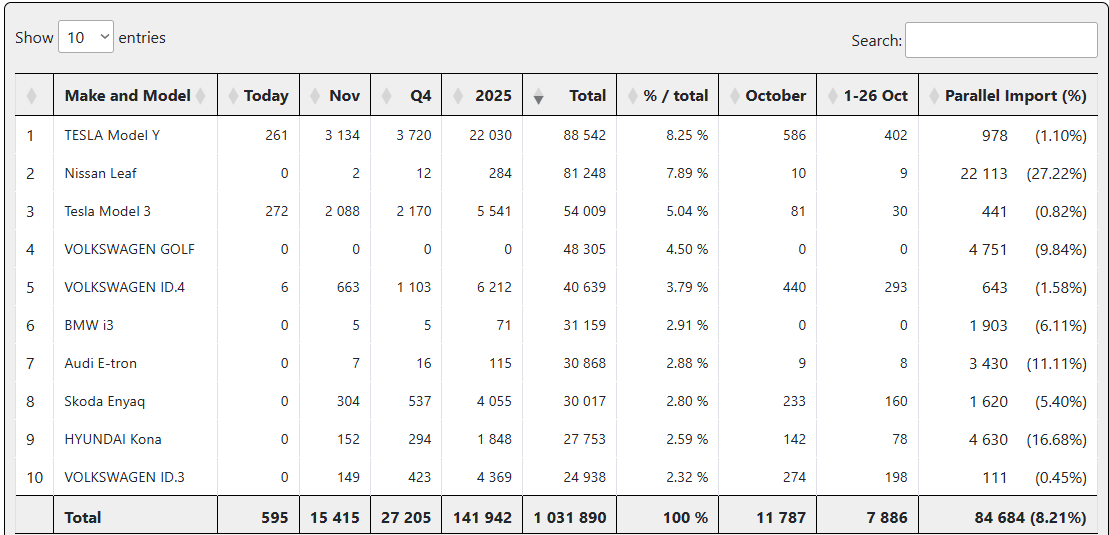Select the TESLA Model Y name cell
Viewport: 1109px width, 535px height.
112,135
